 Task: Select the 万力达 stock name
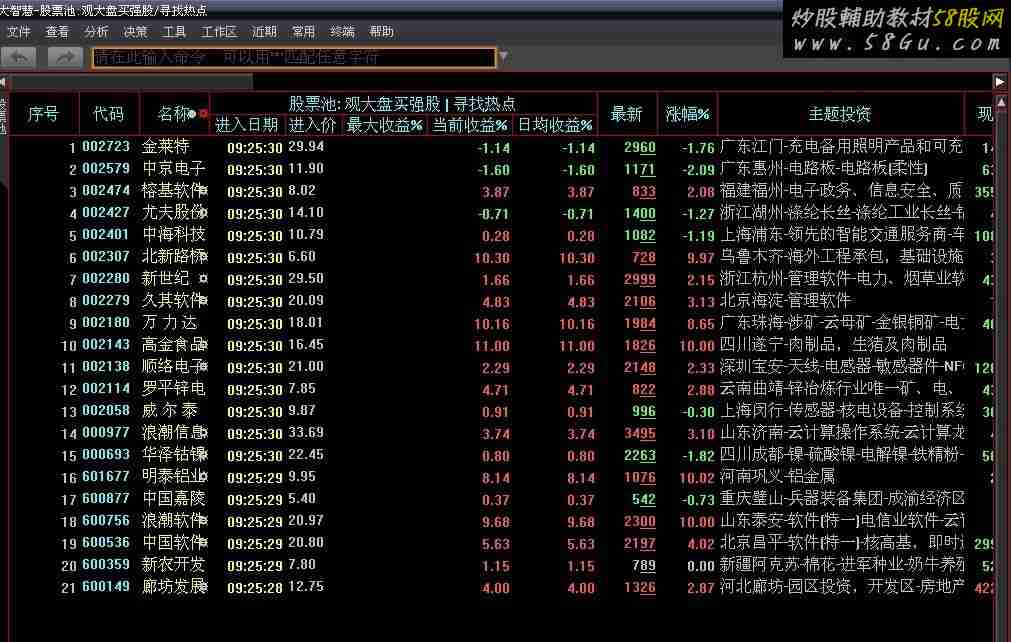(x=170, y=323)
